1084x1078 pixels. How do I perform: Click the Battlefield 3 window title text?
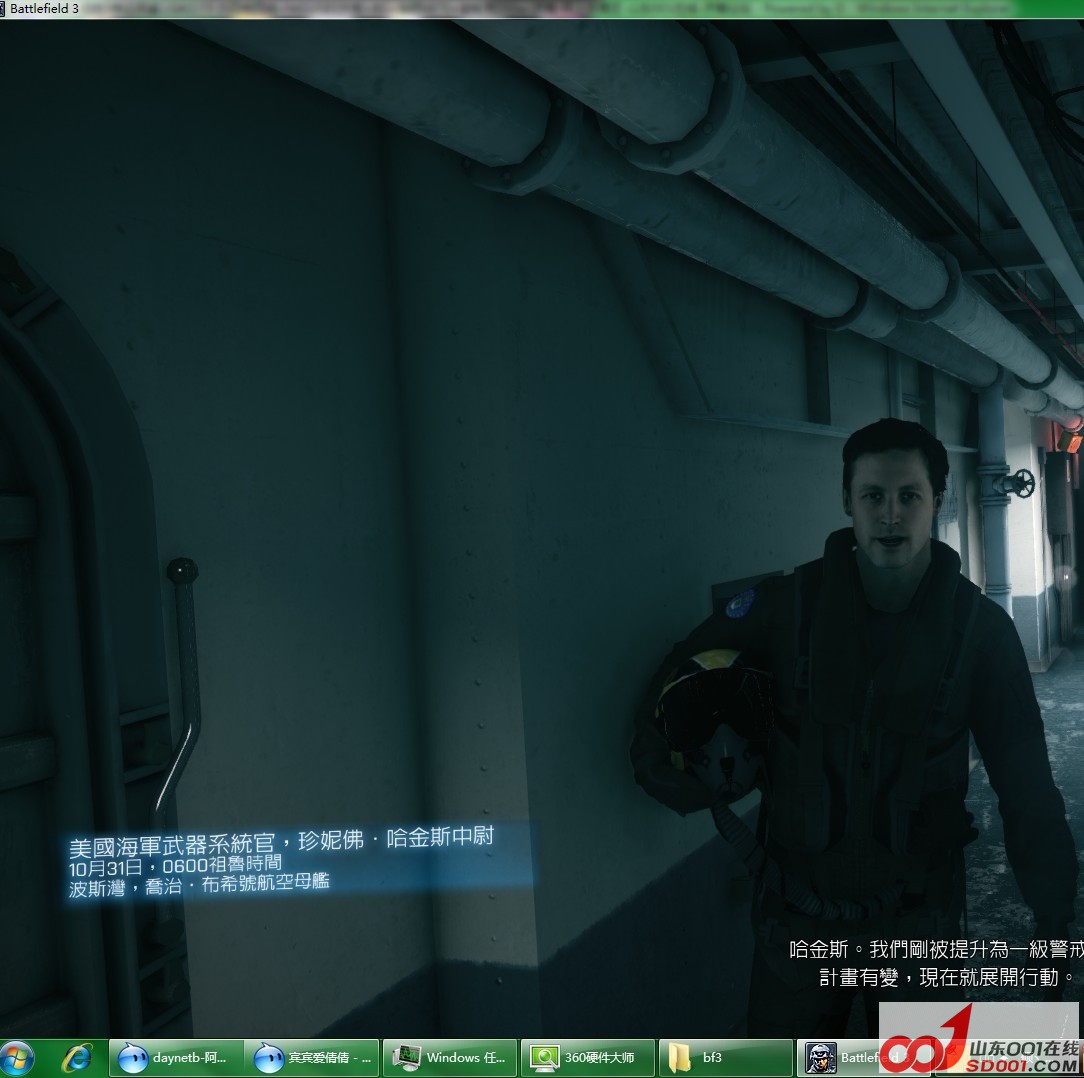tap(44, 9)
